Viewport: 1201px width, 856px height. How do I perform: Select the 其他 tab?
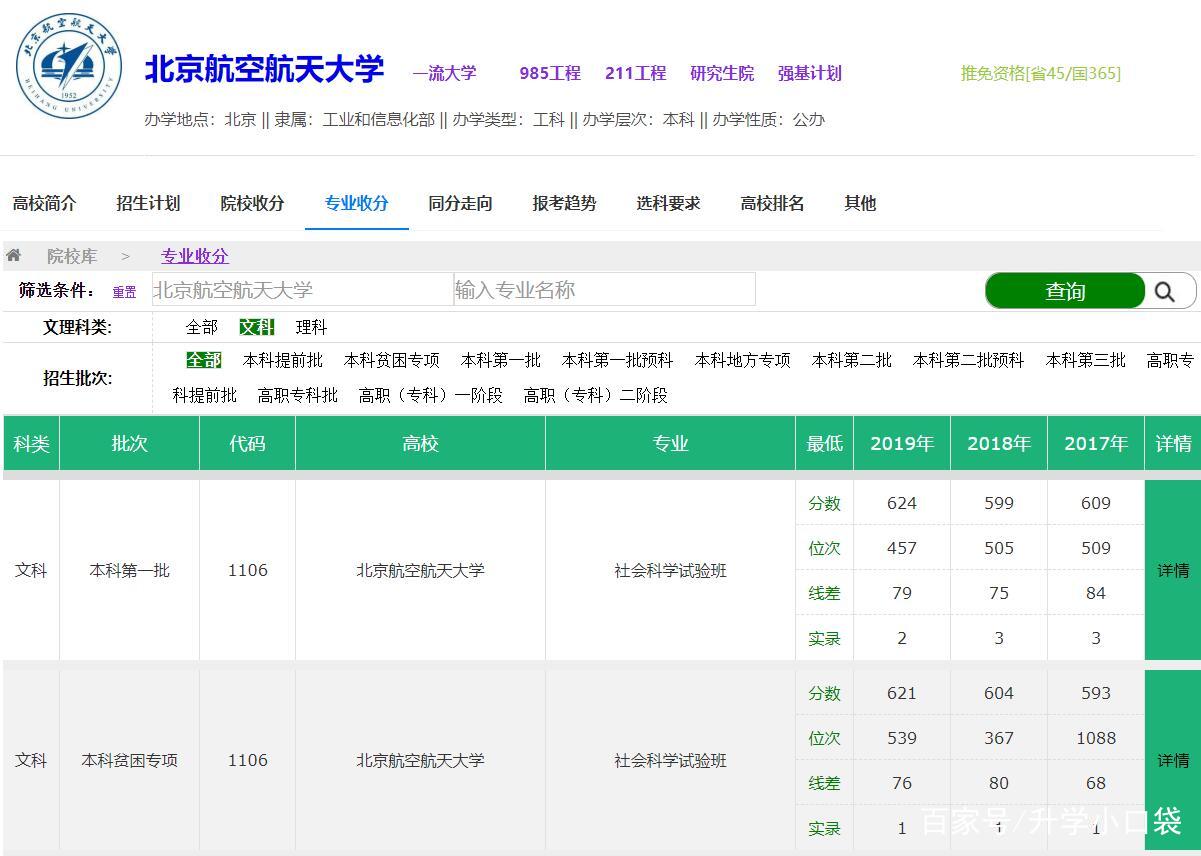pyautogui.click(x=860, y=203)
